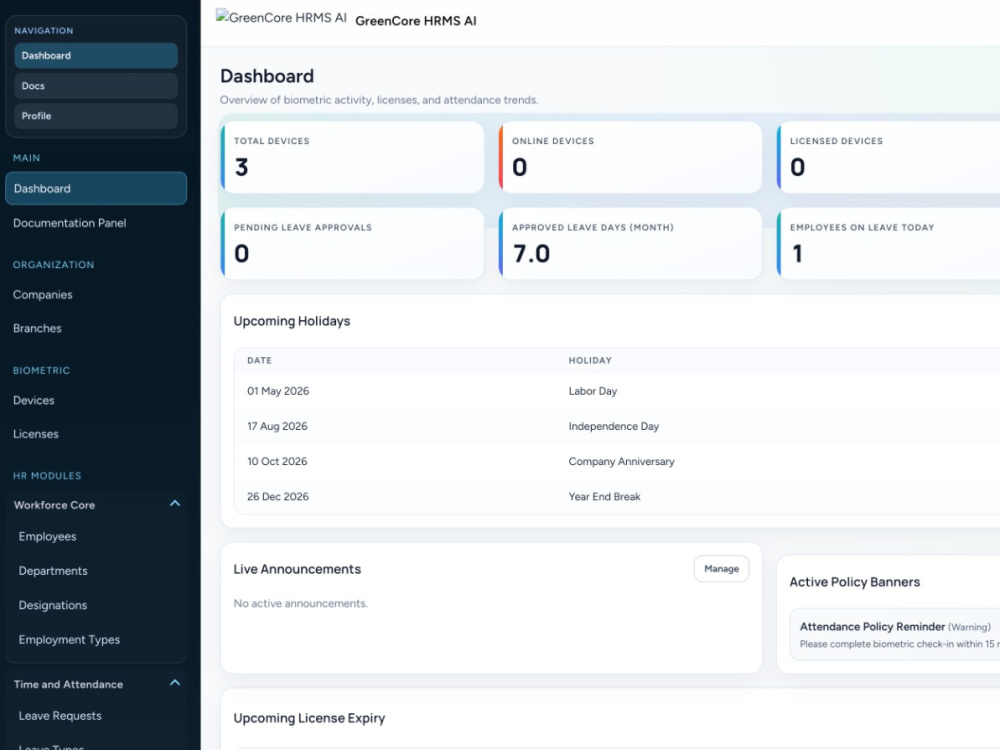The width and height of the screenshot is (1000, 750).
Task: Click the 'Independence Day' holiday cell
Action: [x=614, y=426]
